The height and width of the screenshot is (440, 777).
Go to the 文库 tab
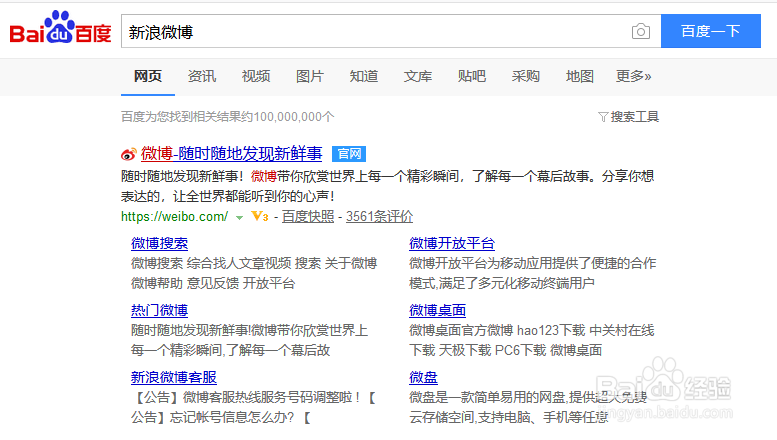coord(418,76)
